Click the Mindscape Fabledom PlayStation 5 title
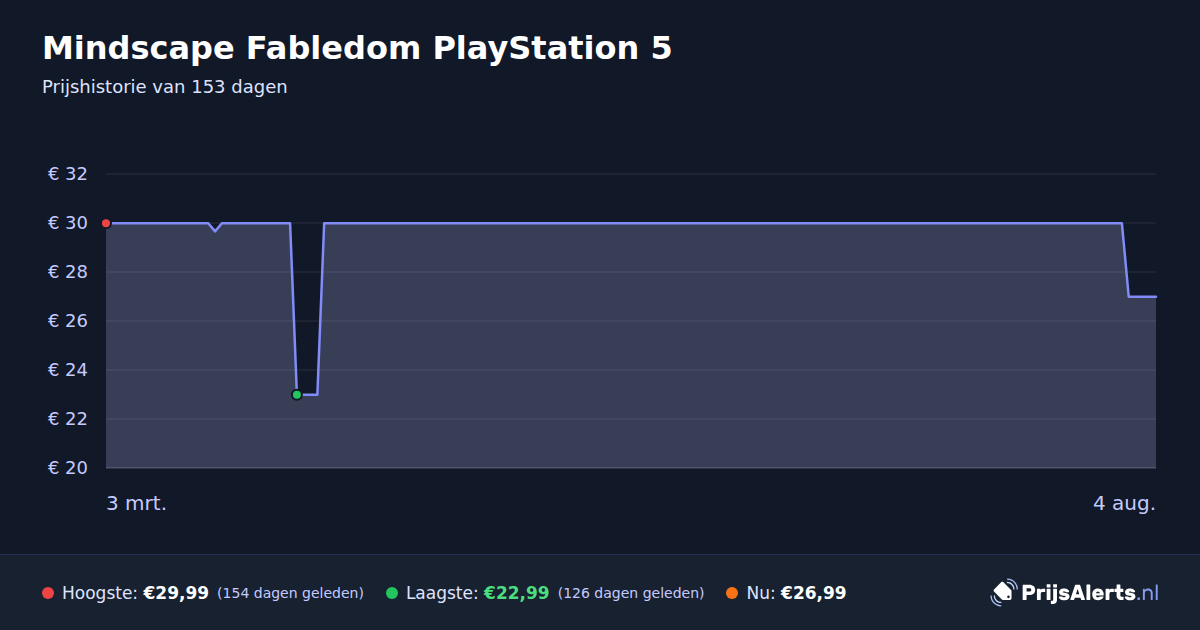The height and width of the screenshot is (630, 1200). click(x=357, y=48)
